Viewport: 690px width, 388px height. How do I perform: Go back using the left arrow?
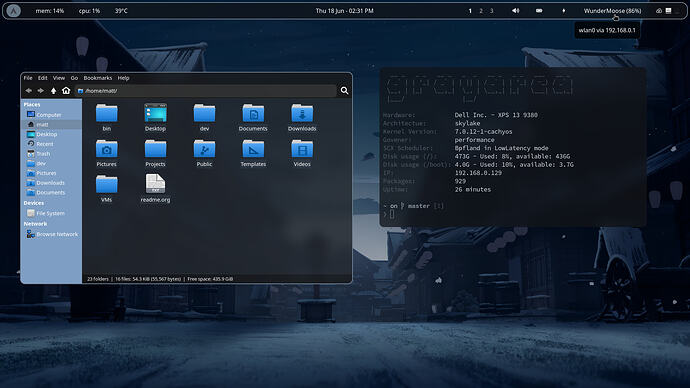29,91
